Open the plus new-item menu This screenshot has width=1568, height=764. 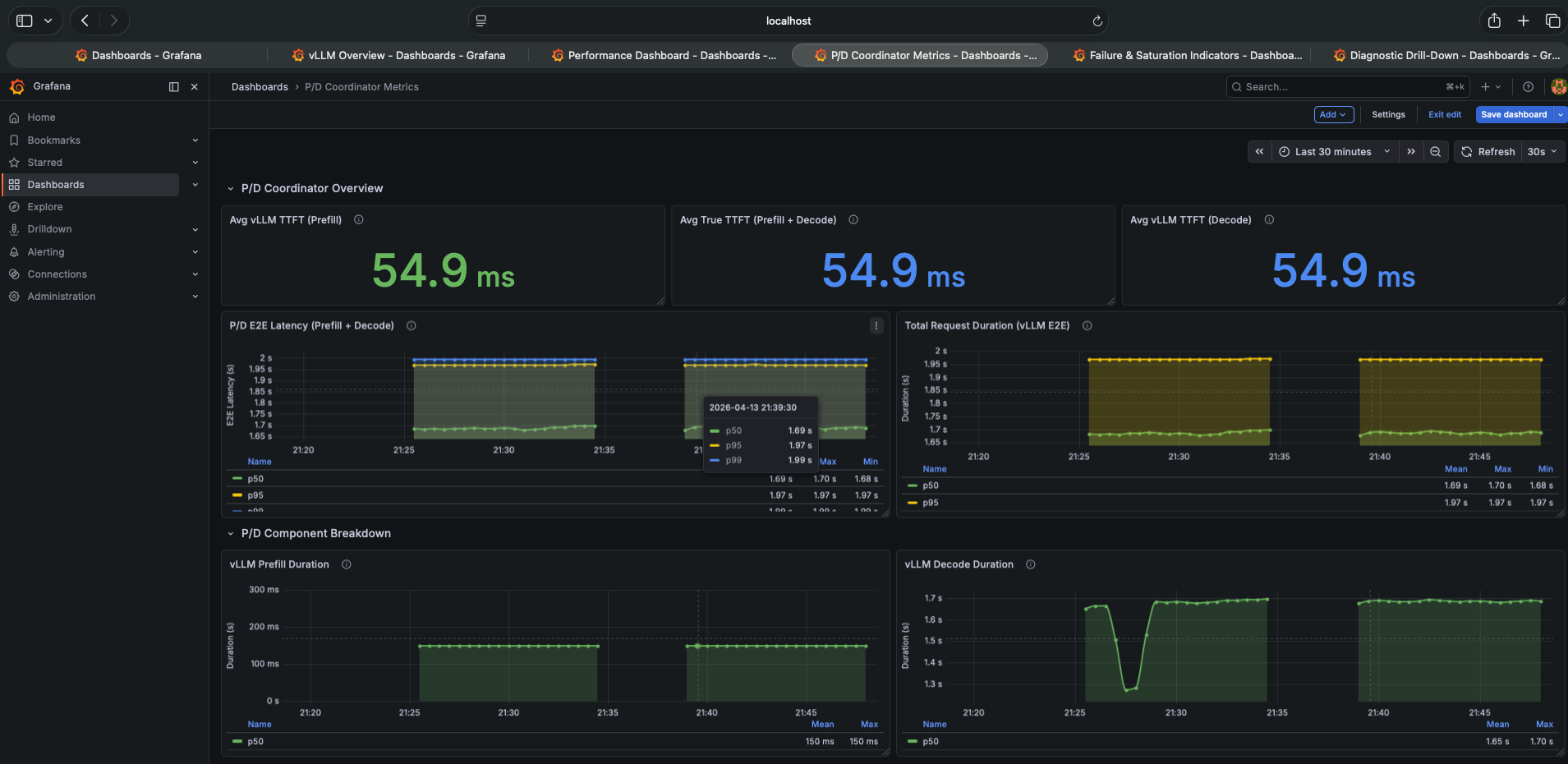pyautogui.click(x=1491, y=86)
